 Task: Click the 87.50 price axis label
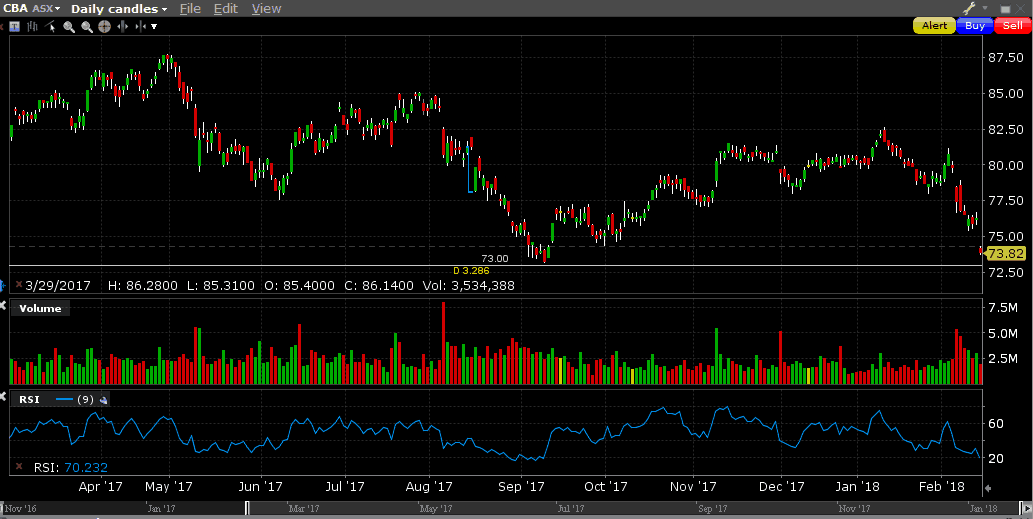click(x=1005, y=58)
